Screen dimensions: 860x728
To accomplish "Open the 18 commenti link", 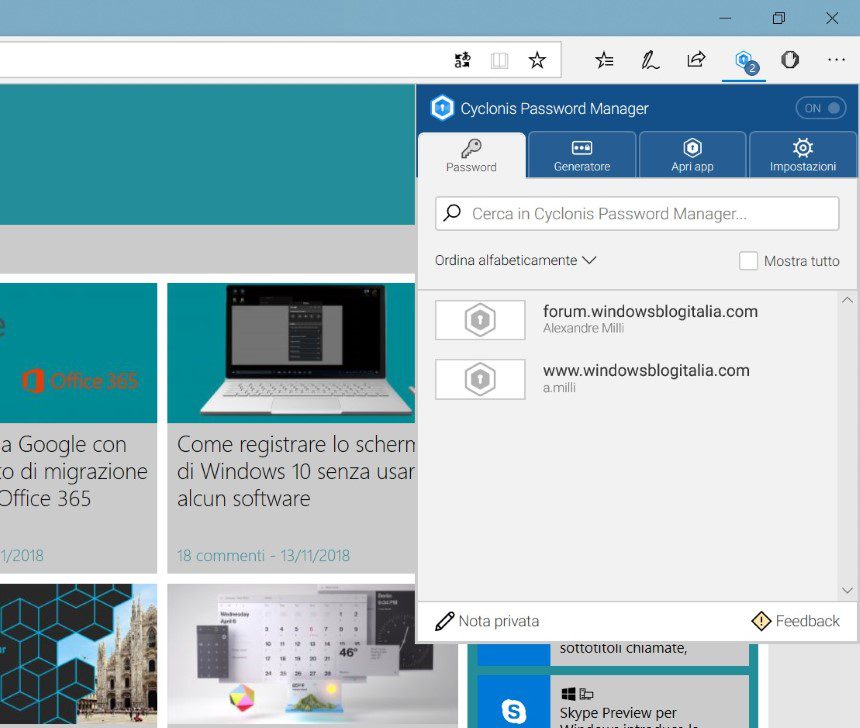I will [220, 556].
